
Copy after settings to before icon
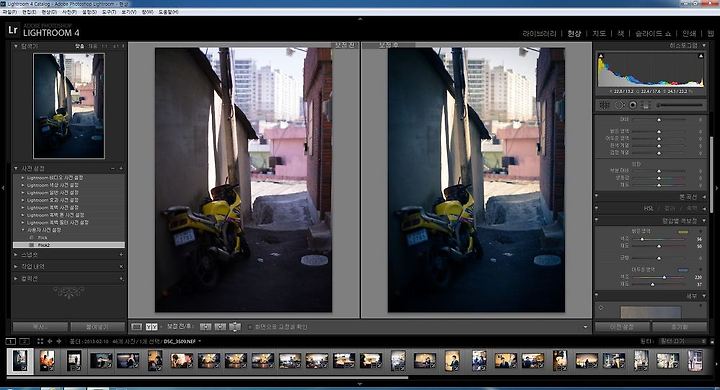[x=220, y=327]
